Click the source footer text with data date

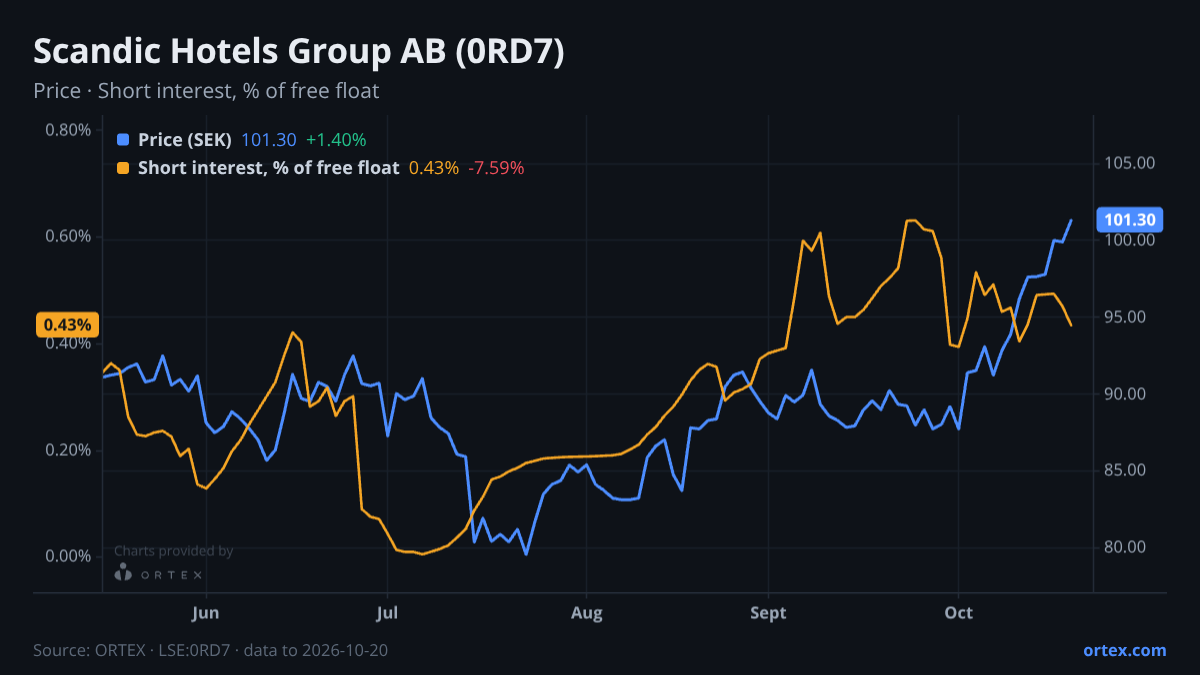(x=211, y=650)
